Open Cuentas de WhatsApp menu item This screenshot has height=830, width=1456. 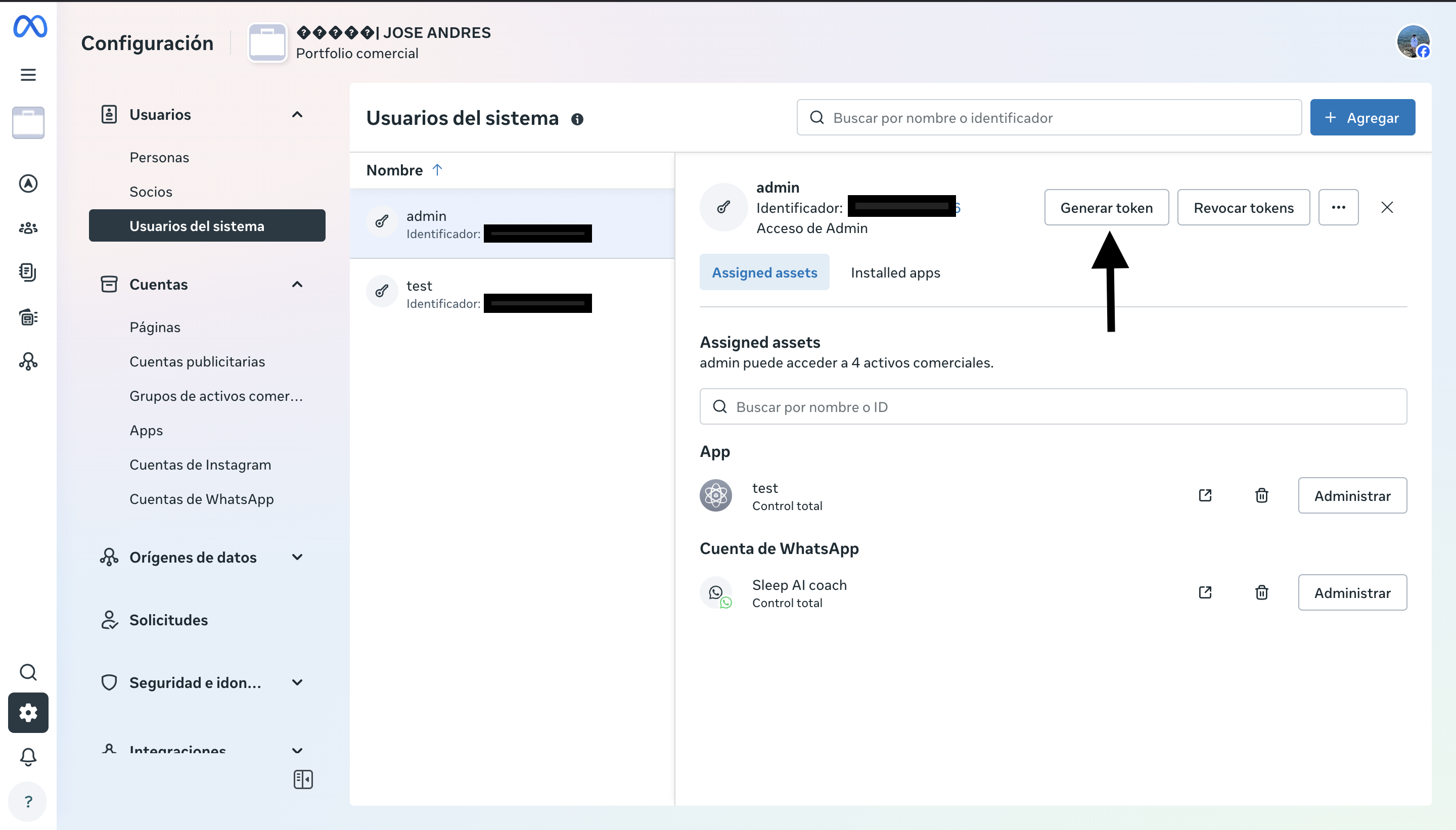point(201,499)
